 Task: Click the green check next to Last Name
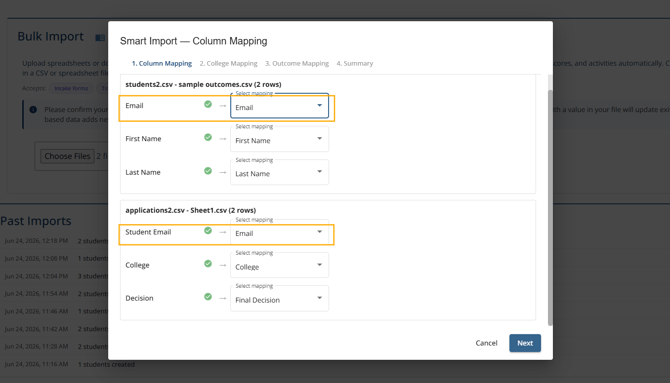pos(208,171)
